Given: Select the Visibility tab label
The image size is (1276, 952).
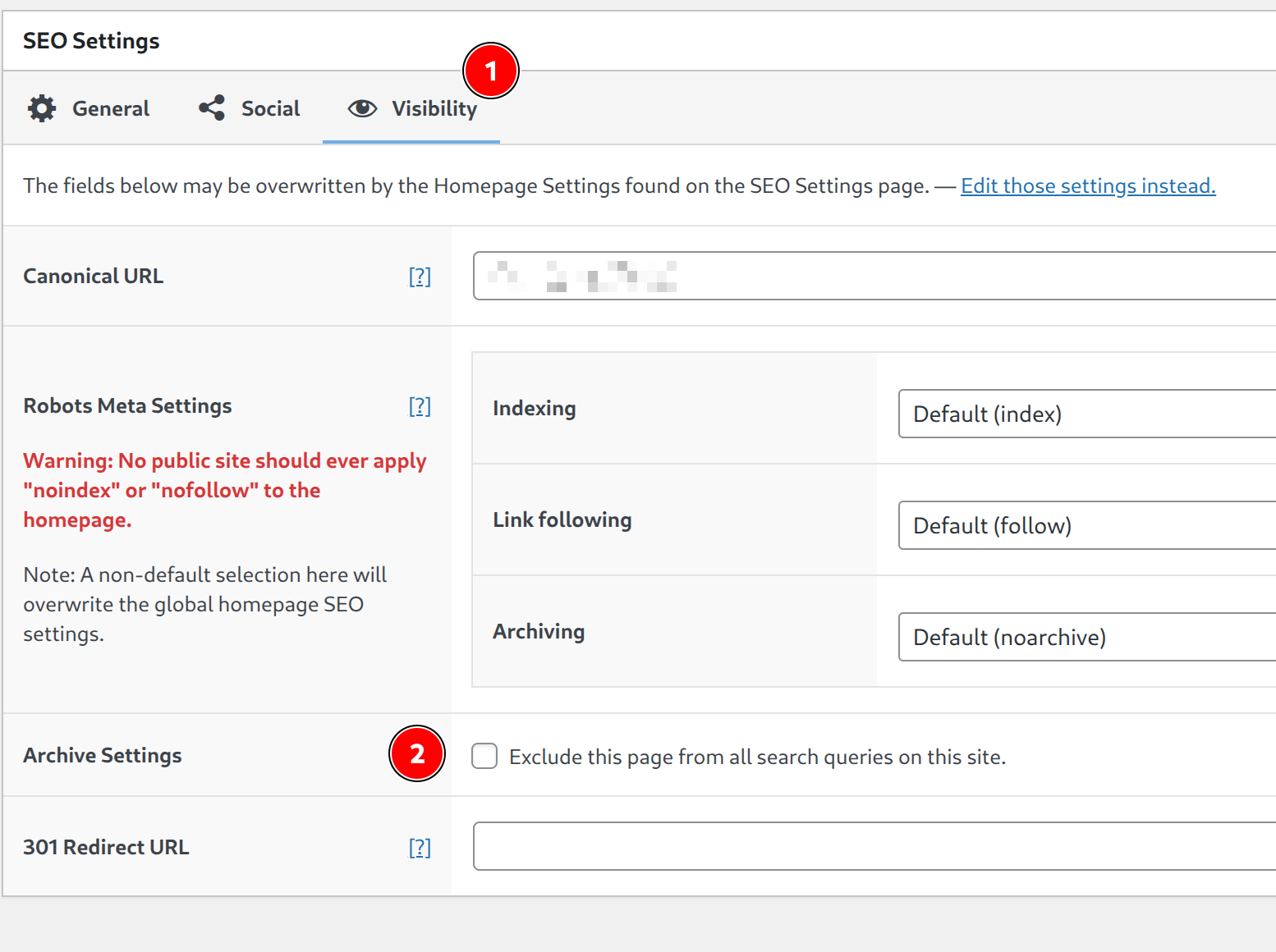Looking at the screenshot, I should (x=434, y=108).
